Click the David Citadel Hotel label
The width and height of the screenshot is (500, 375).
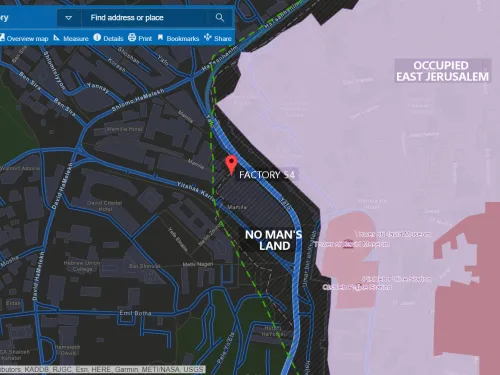click(105, 206)
